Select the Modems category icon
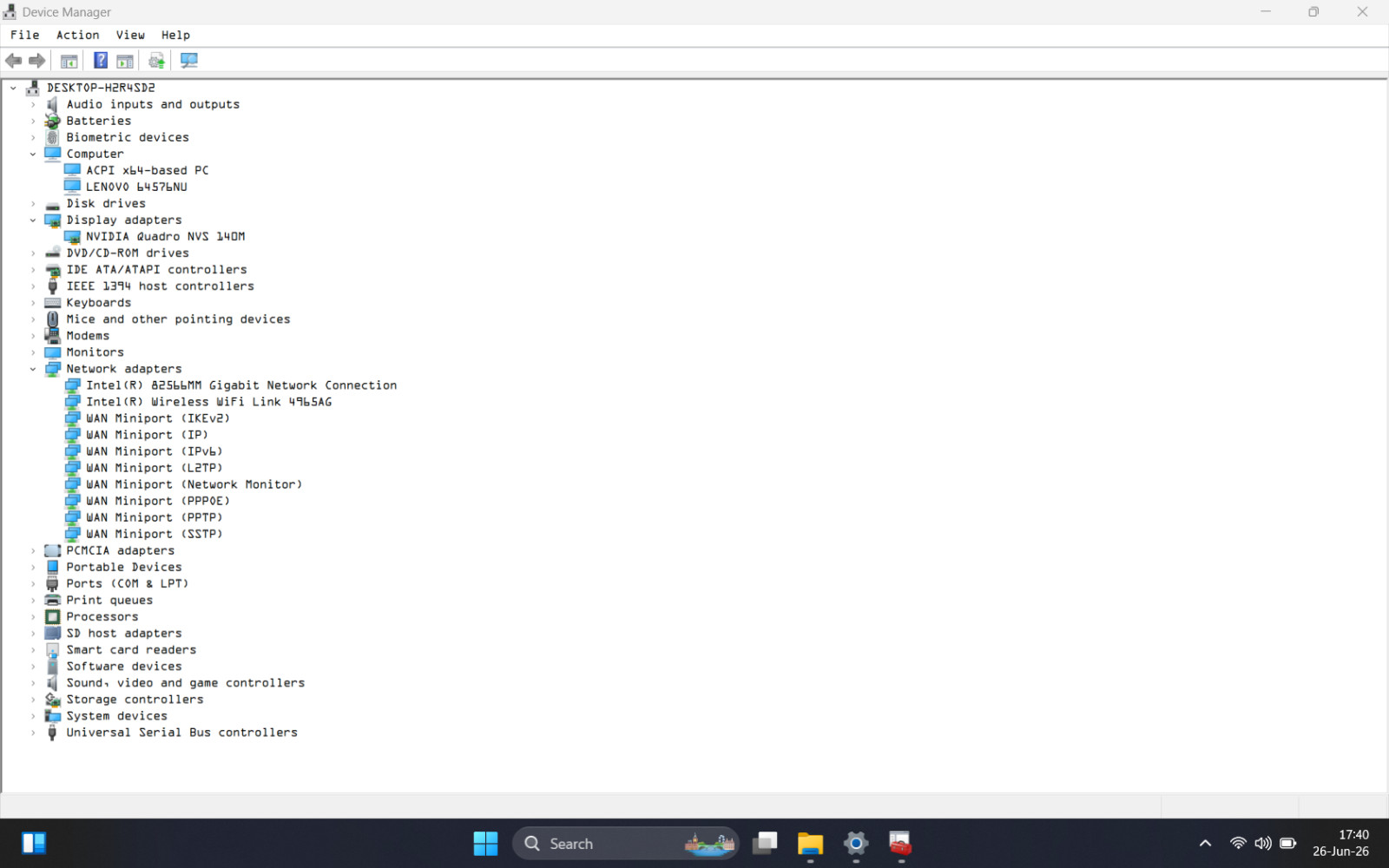Image resolution: width=1389 pixels, height=868 pixels. (x=52, y=336)
